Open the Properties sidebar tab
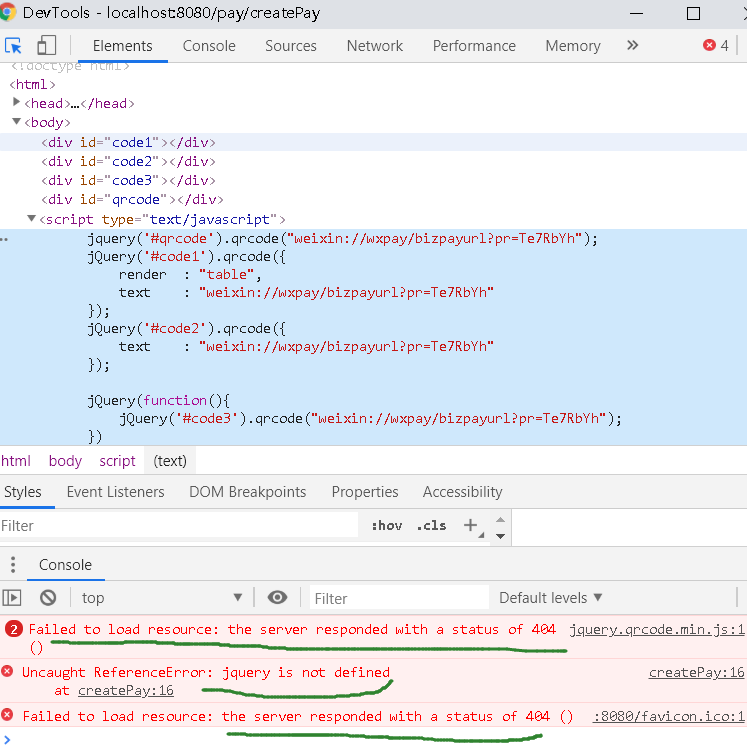Viewport: 747px width, 750px height. [365, 492]
